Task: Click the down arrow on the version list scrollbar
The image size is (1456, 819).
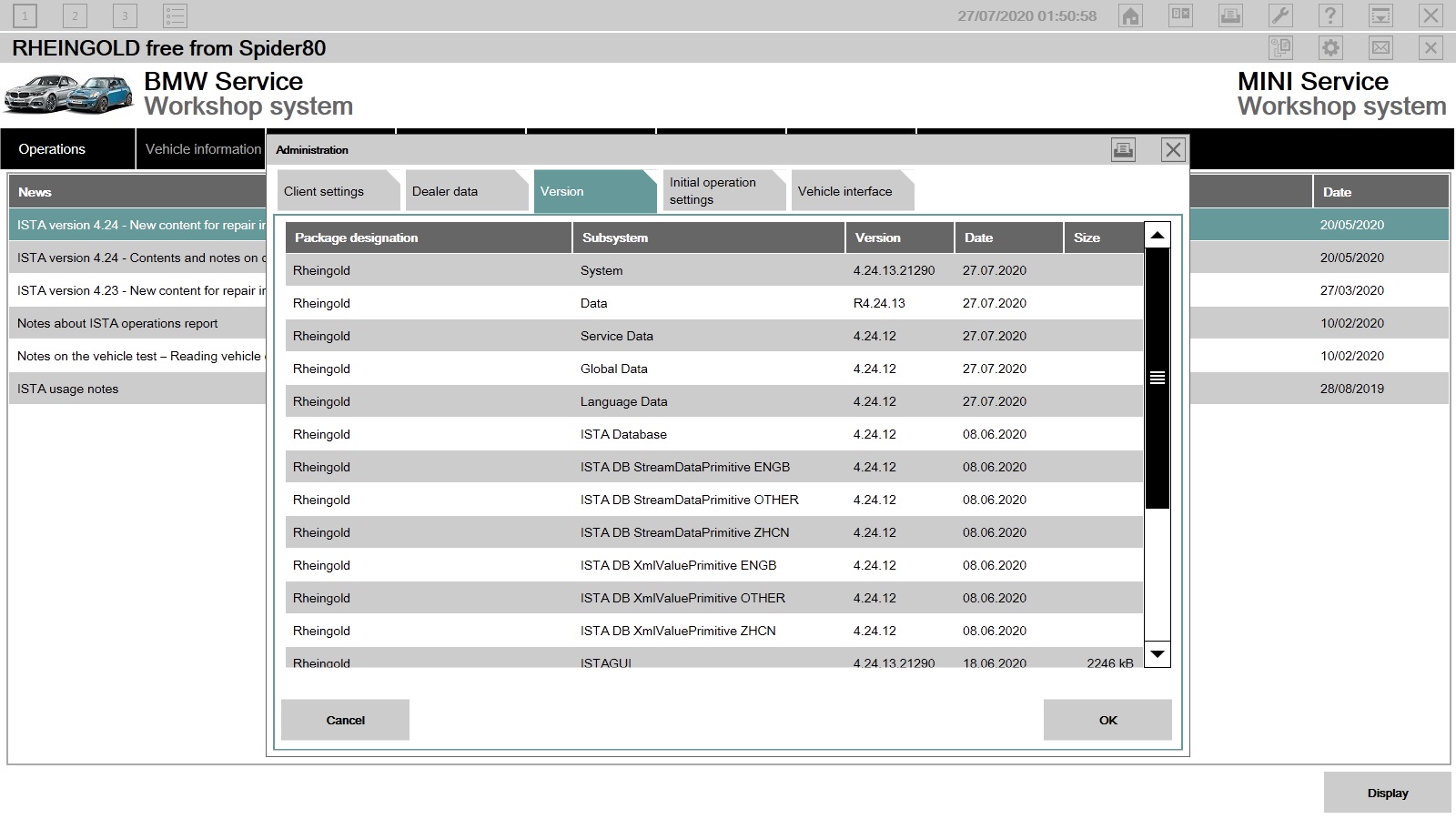Action: click(1157, 654)
